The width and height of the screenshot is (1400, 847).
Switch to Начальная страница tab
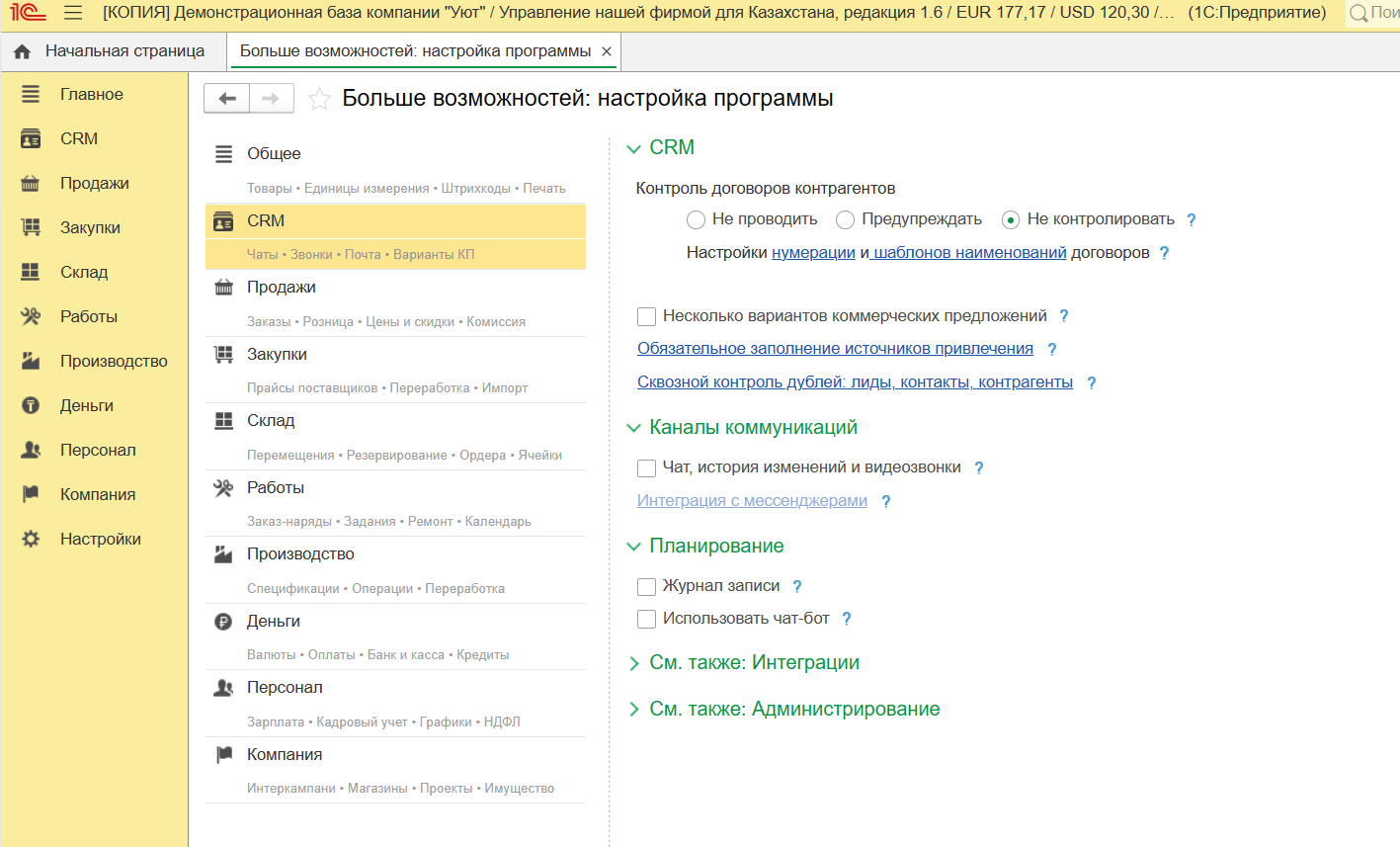click(124, 51)
